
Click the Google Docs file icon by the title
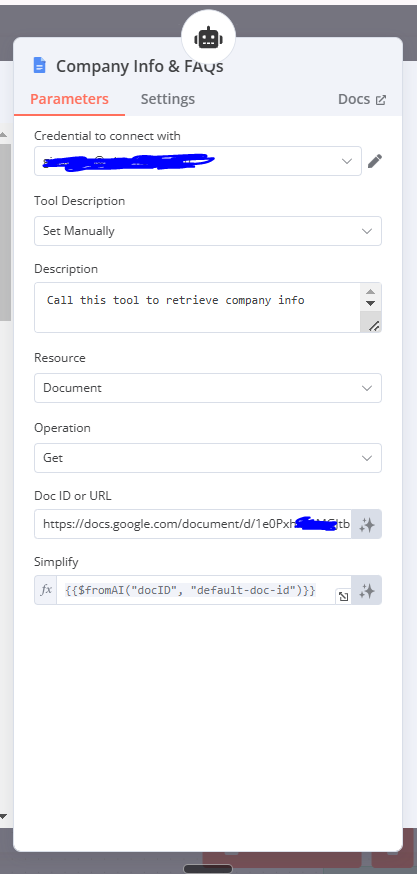point(40,66)
